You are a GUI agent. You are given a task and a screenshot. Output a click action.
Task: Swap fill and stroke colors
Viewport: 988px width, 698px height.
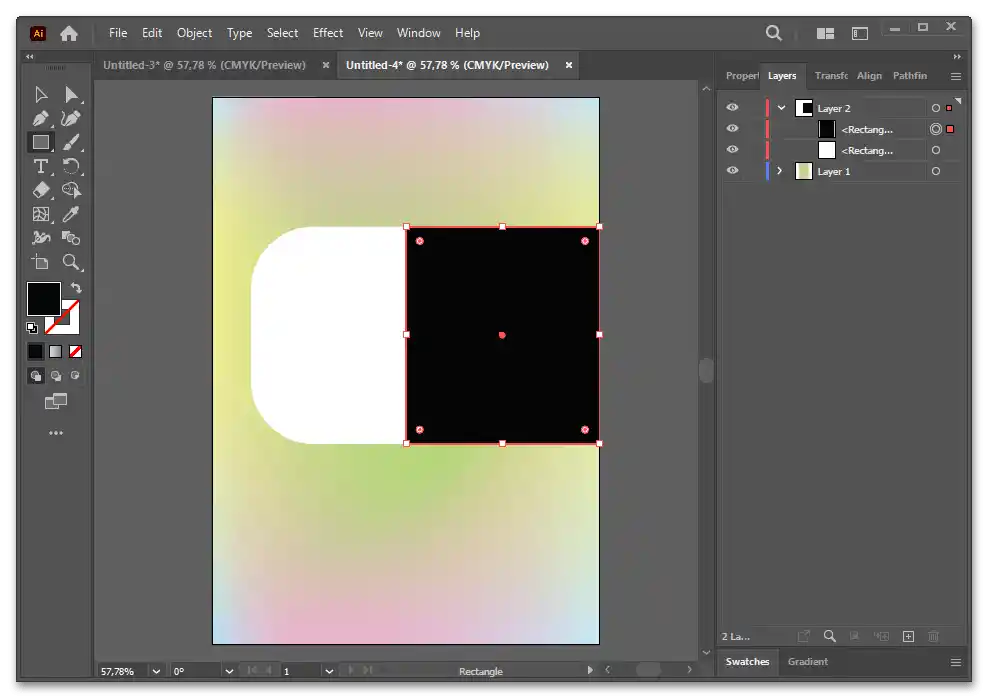pos(76,288)
